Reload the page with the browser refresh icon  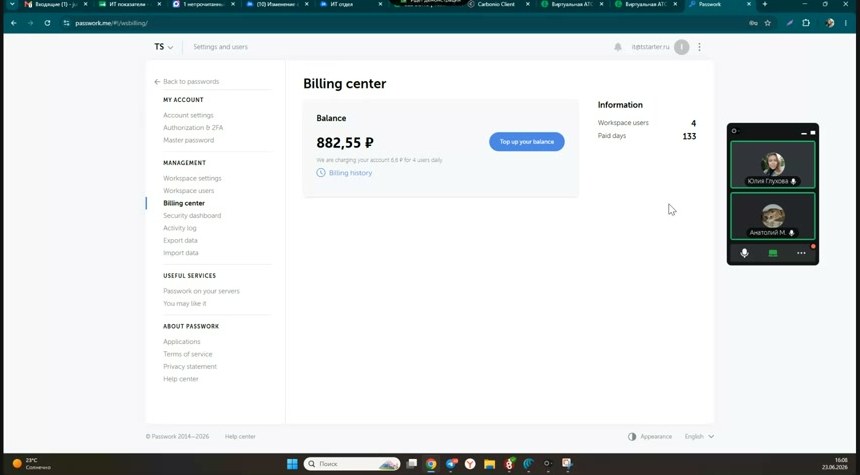(x=47, y=23)
